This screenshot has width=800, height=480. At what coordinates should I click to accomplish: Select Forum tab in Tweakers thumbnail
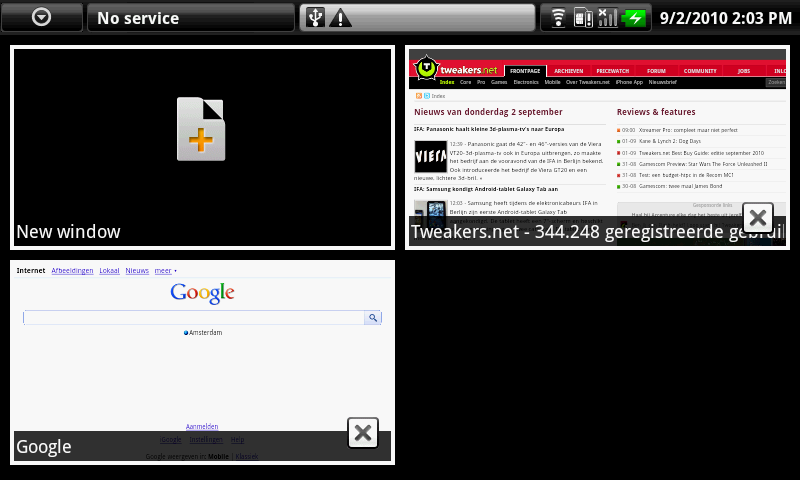(x=656, y=71)
